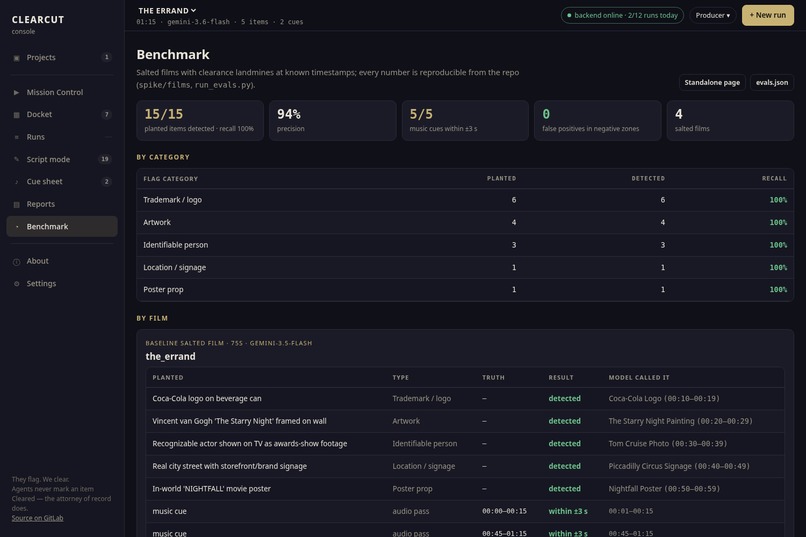806x537 pixels.
Task: Click 'Tom Cruise Photo' model result
Action: pyautogui.click(x=668, y=444)
